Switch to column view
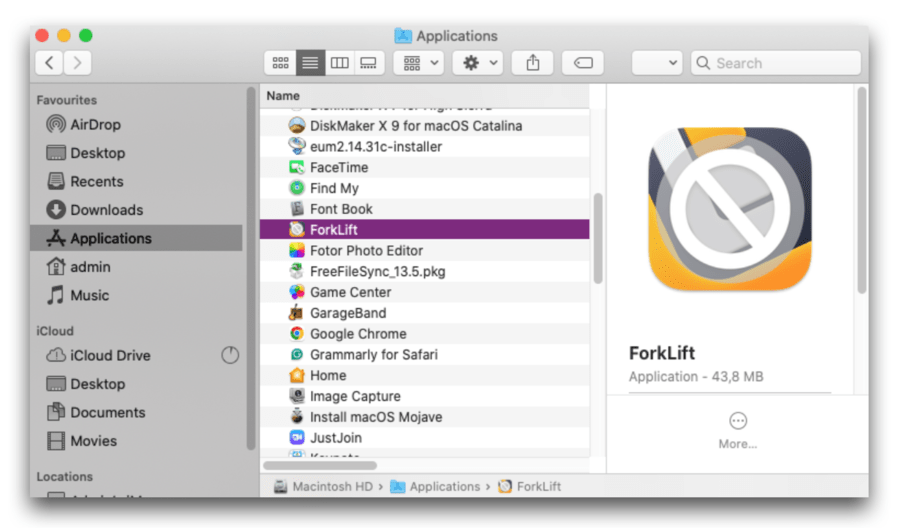The width and height of the screenshot is (900, 528). [339, 63]
